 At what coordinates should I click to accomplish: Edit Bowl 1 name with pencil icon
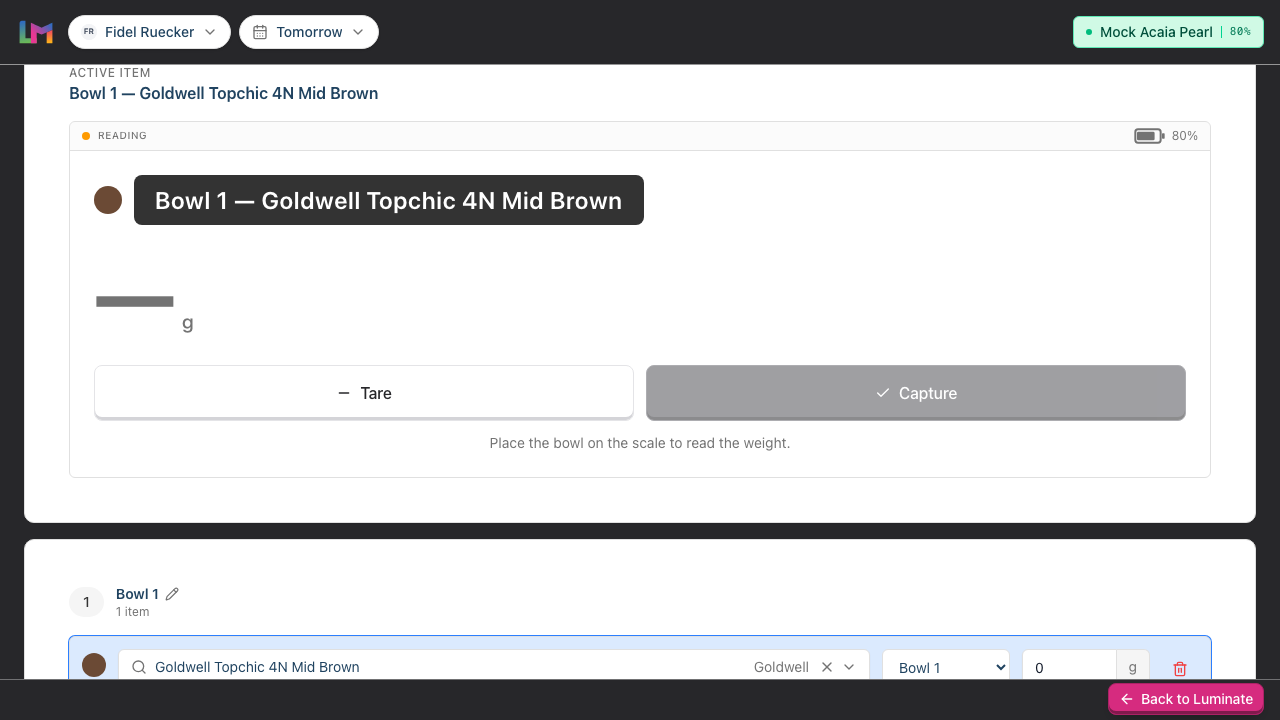172,594
